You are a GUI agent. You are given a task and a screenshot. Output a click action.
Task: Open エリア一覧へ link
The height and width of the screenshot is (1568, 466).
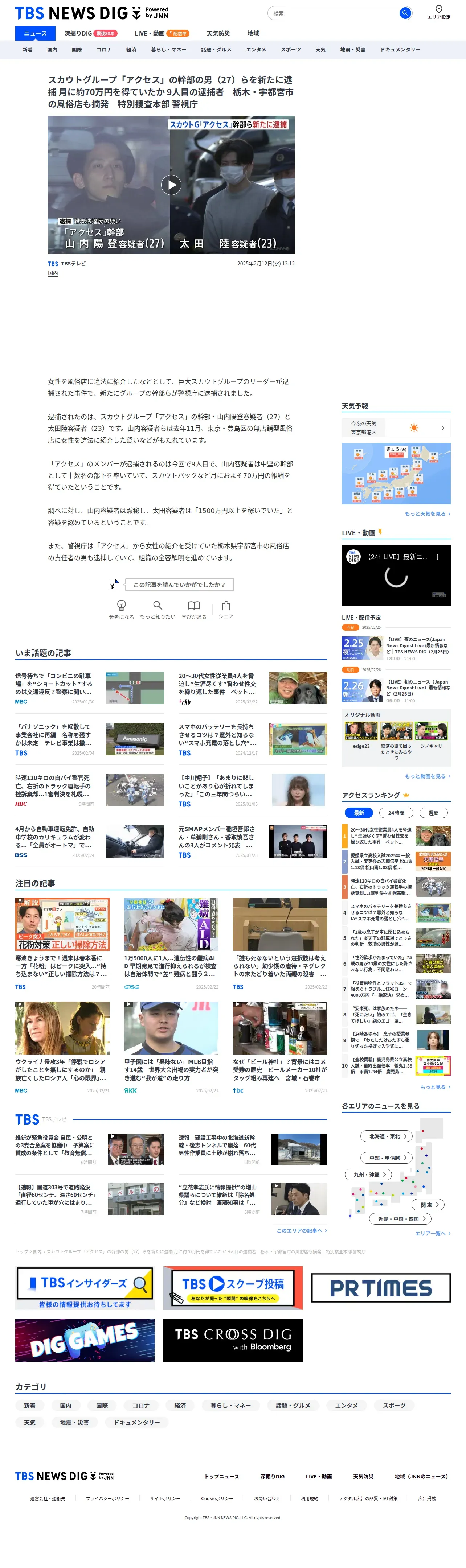433,1233
